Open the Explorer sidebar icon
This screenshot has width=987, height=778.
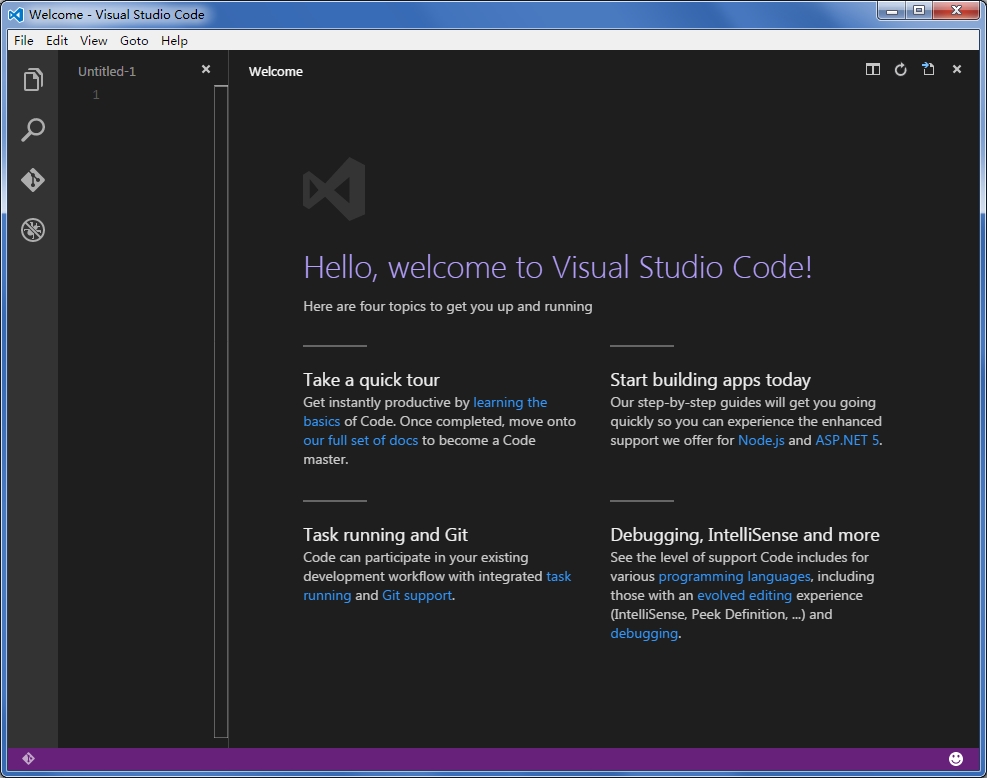[33, 80]
